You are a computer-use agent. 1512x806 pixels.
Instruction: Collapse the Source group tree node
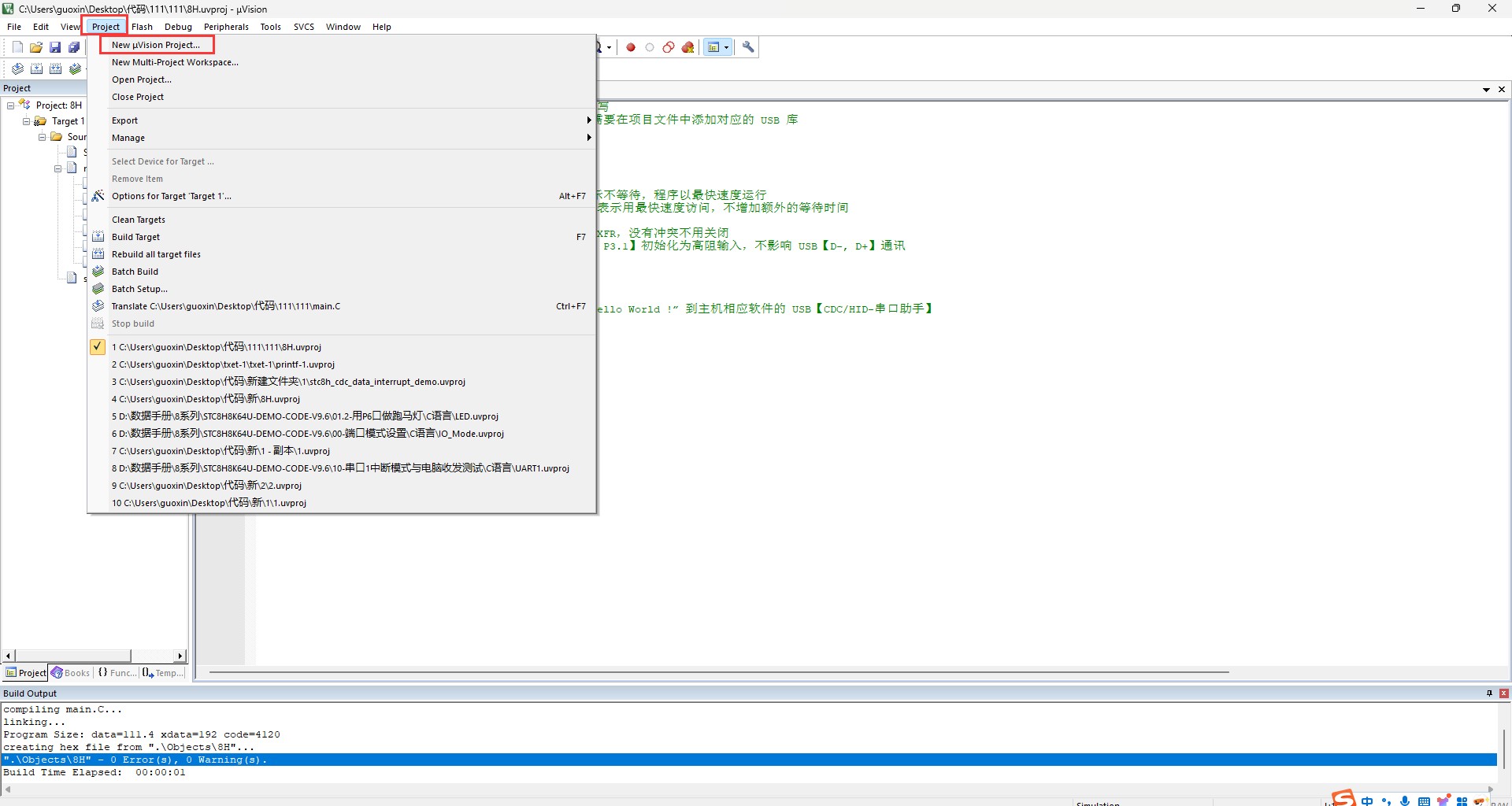click(x=42, y=137)
